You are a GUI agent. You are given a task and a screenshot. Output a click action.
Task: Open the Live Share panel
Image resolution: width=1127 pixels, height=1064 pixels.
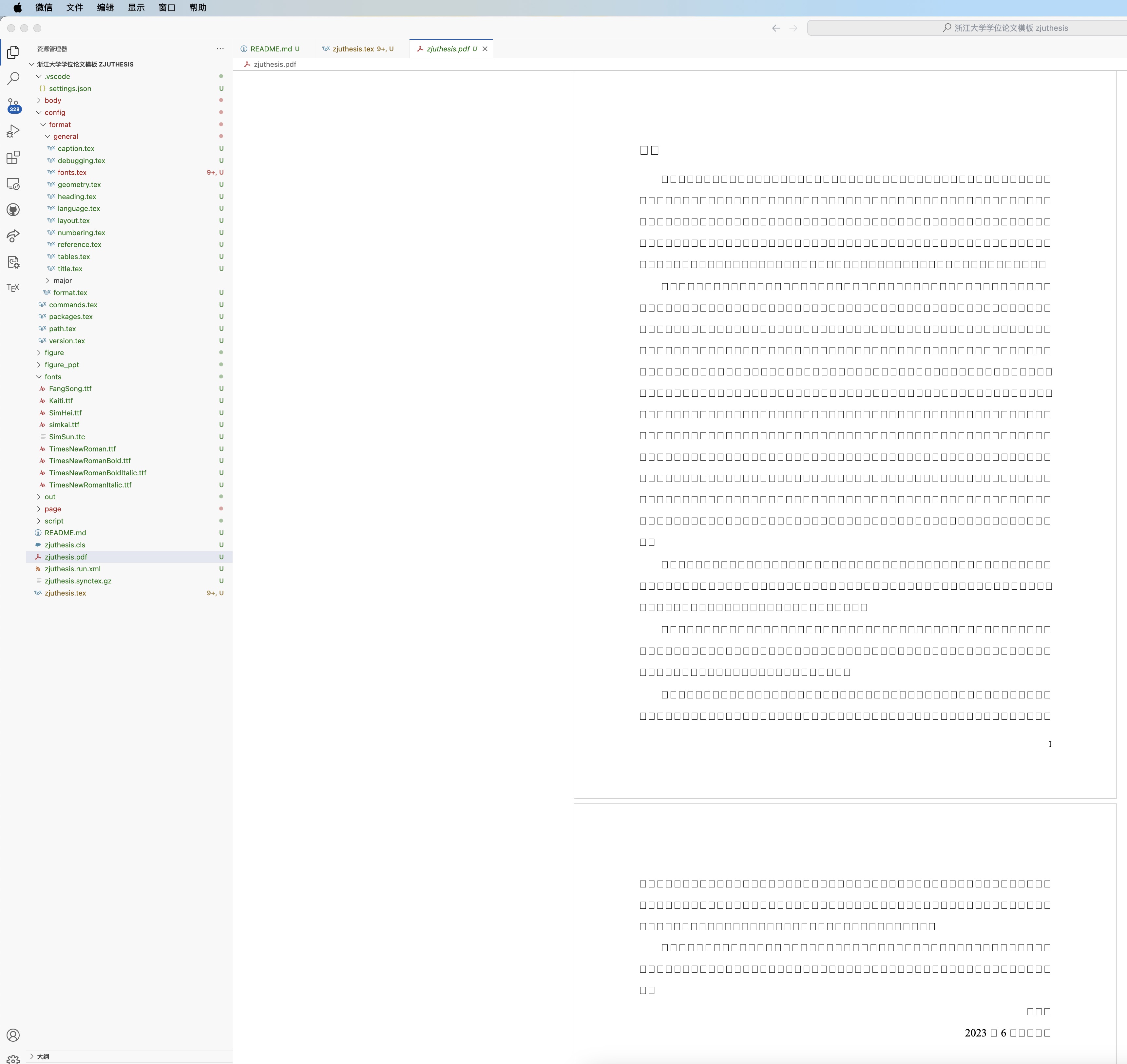point(13,237)
